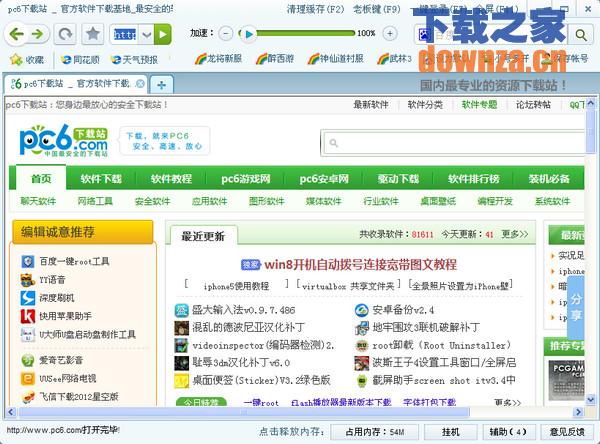The height and width of the screenshot is (444, 600).
Task: Open the 媒体软件 category
Action: [323, 201]
